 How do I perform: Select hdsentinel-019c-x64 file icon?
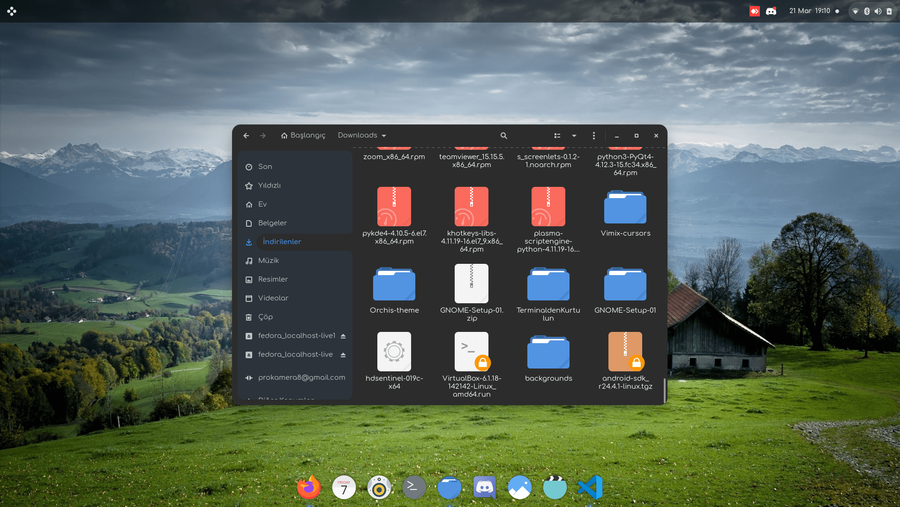click(394, 351)
